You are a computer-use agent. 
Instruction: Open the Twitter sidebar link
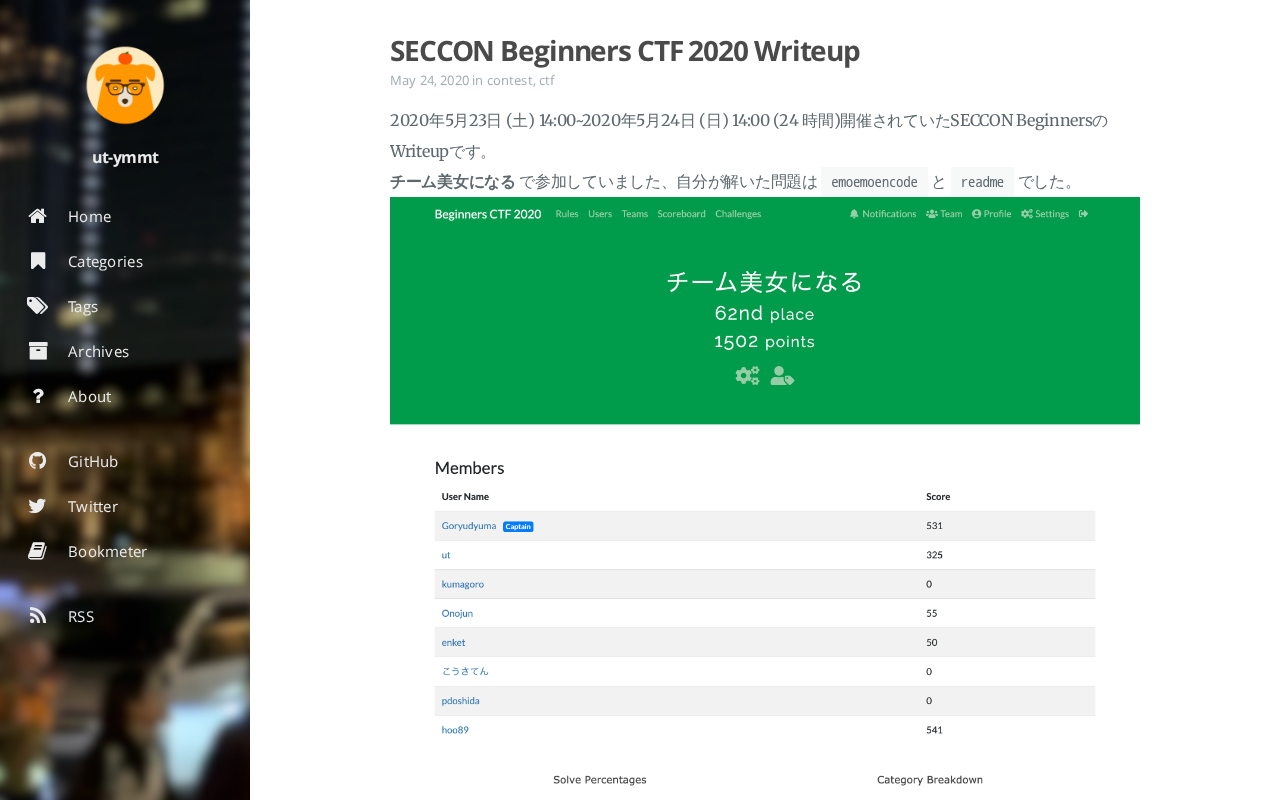(93, 506)
